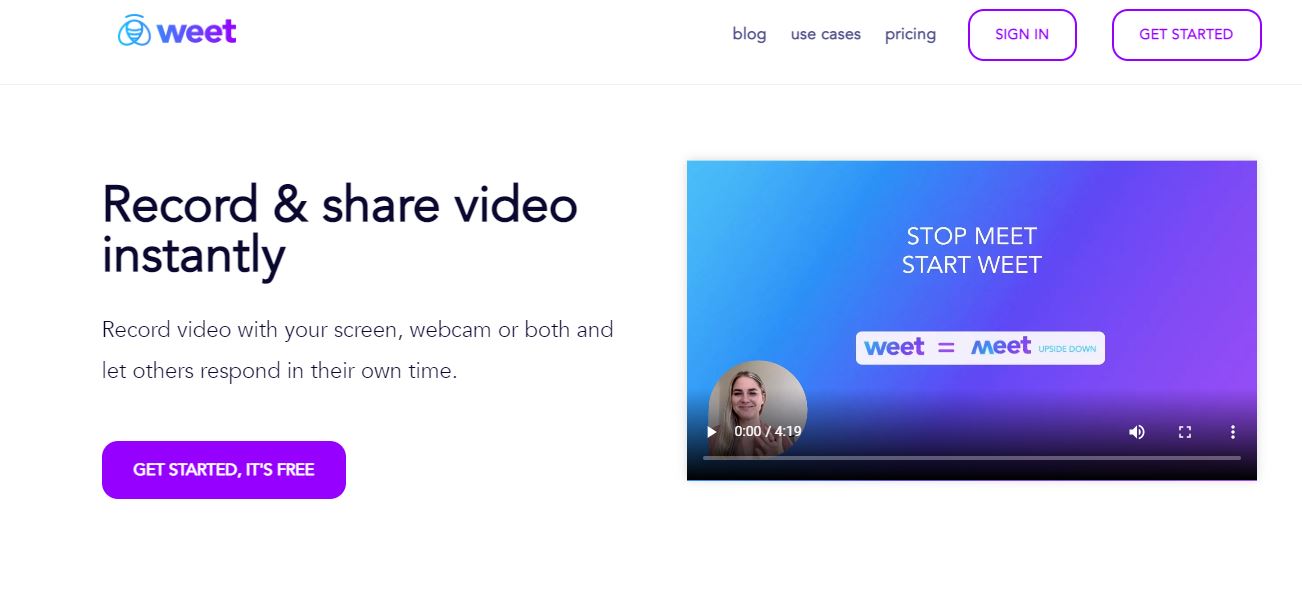Screen dimensions: 1302x607
Task: Click the "STOP MEET START WEET" video text
Action: (x=972, y=250)
